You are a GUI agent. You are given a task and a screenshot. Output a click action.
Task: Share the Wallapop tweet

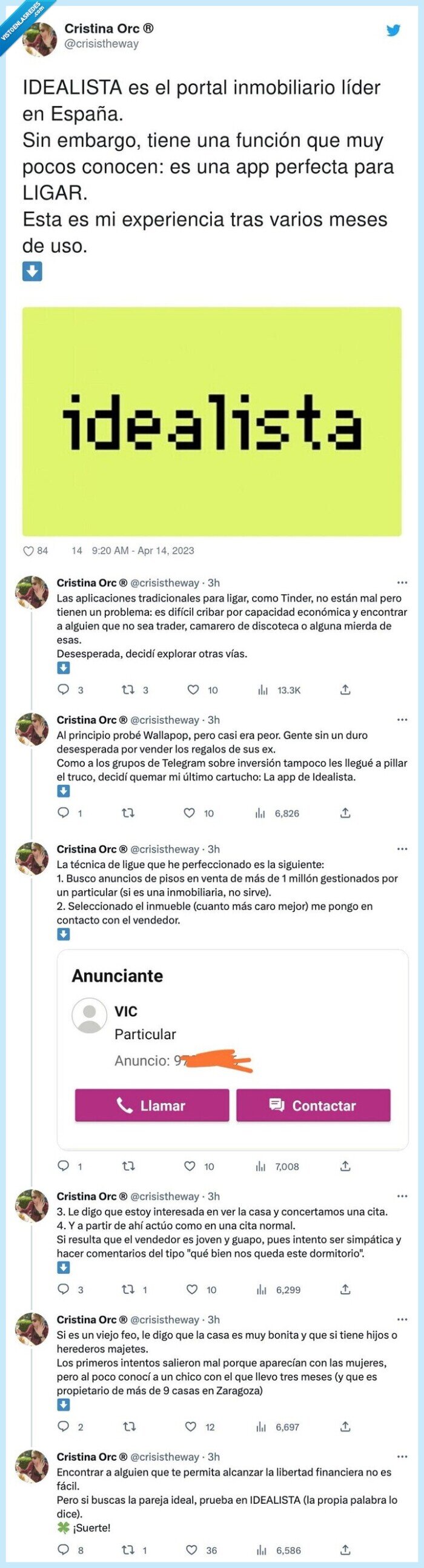[x=345, y=813]
